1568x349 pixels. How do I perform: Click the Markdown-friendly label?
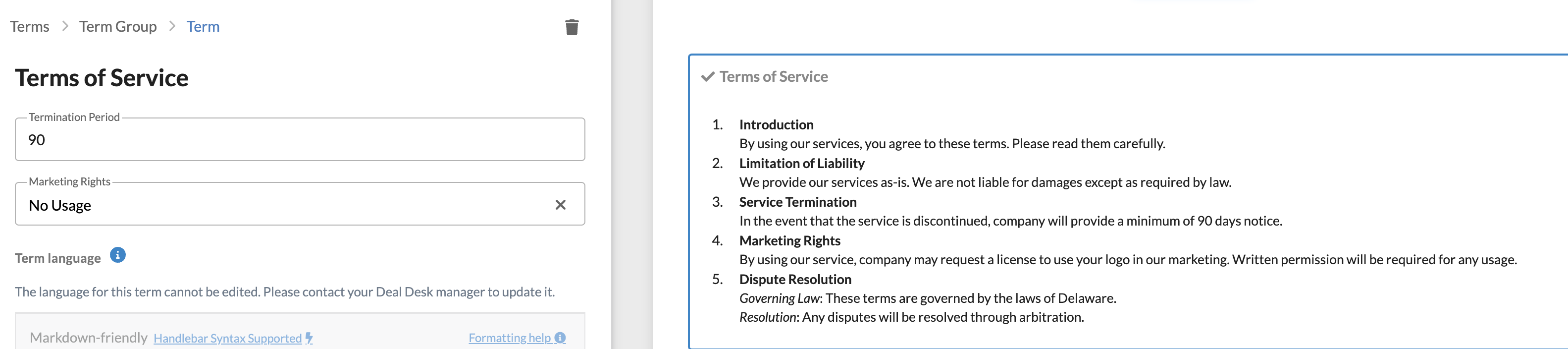tap(88, 338)
